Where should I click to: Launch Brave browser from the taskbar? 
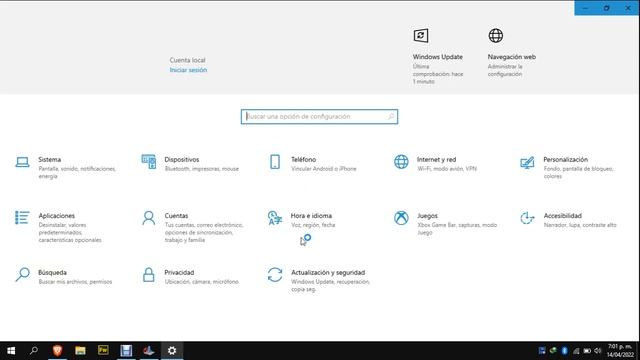click(58, 351)
